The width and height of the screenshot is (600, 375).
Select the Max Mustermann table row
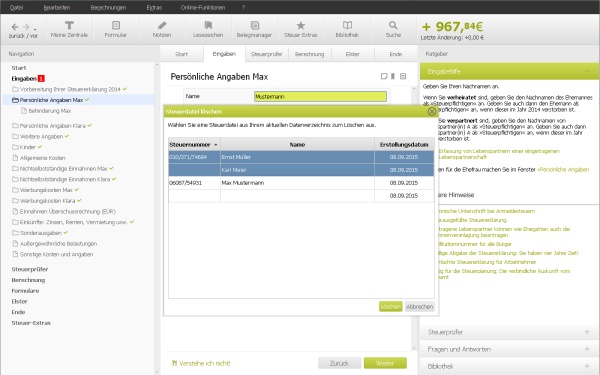coord(301,183)
